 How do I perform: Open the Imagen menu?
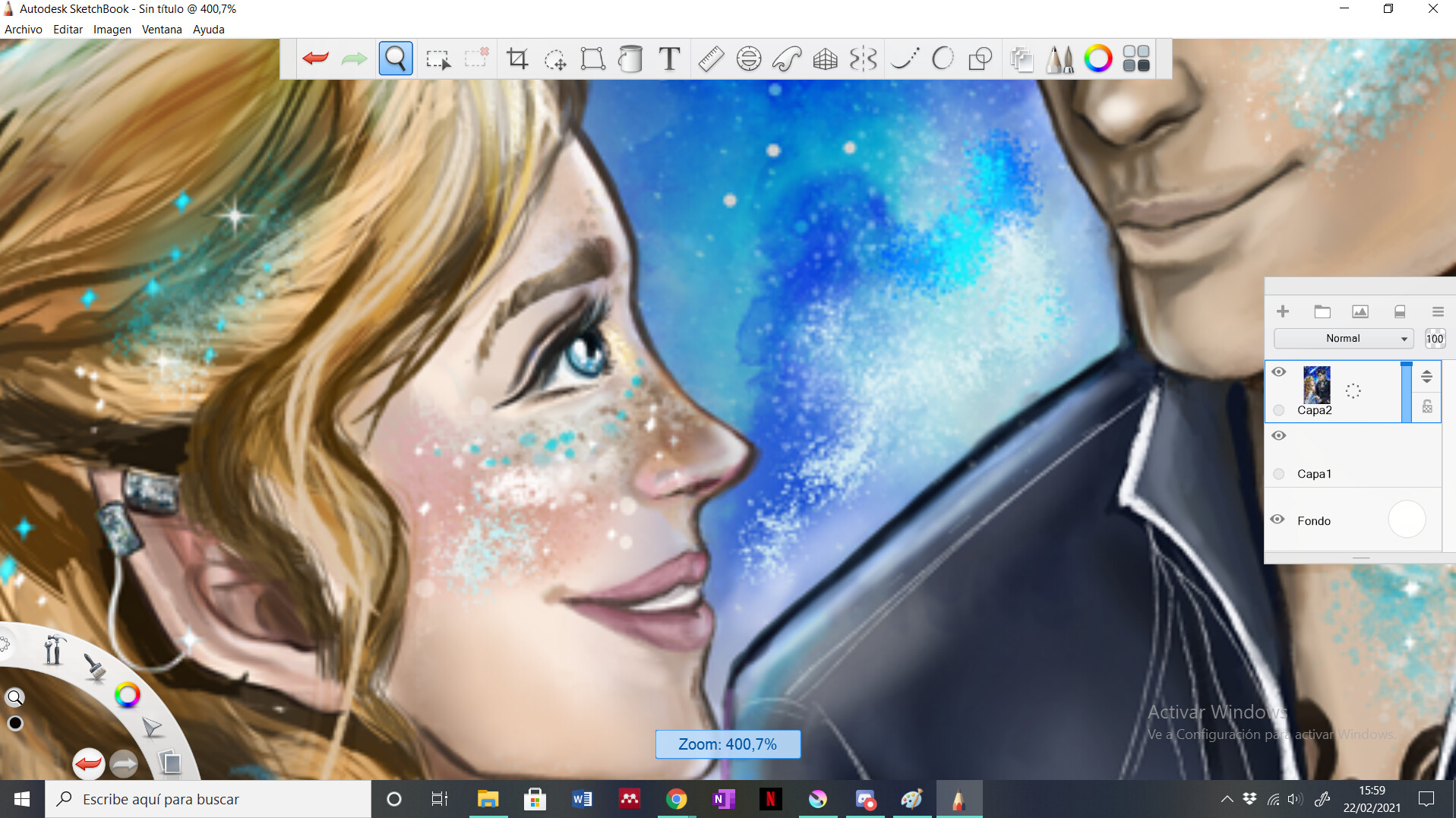[x=112, y=30]
